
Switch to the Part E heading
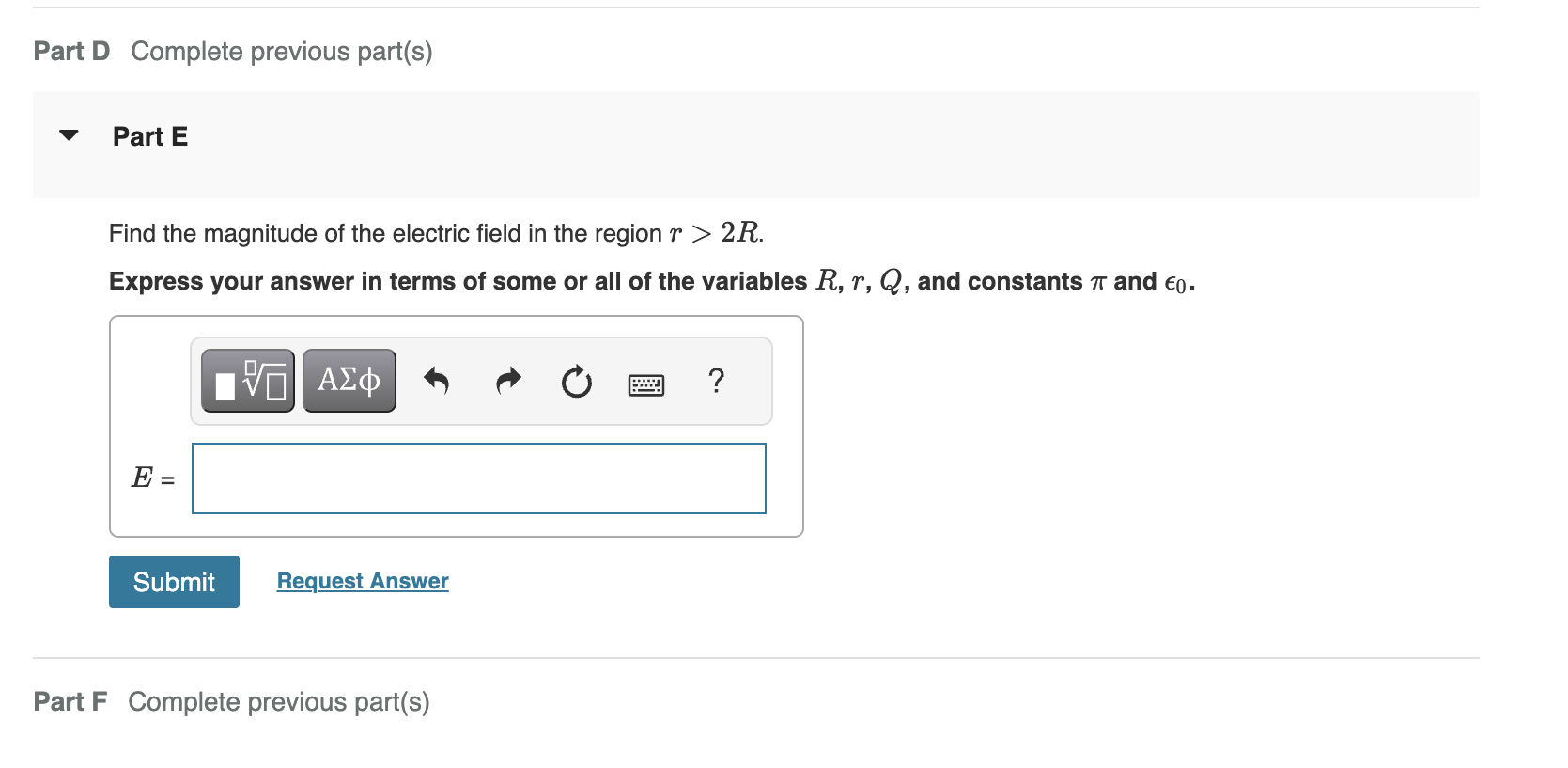[x=149, y=136]
